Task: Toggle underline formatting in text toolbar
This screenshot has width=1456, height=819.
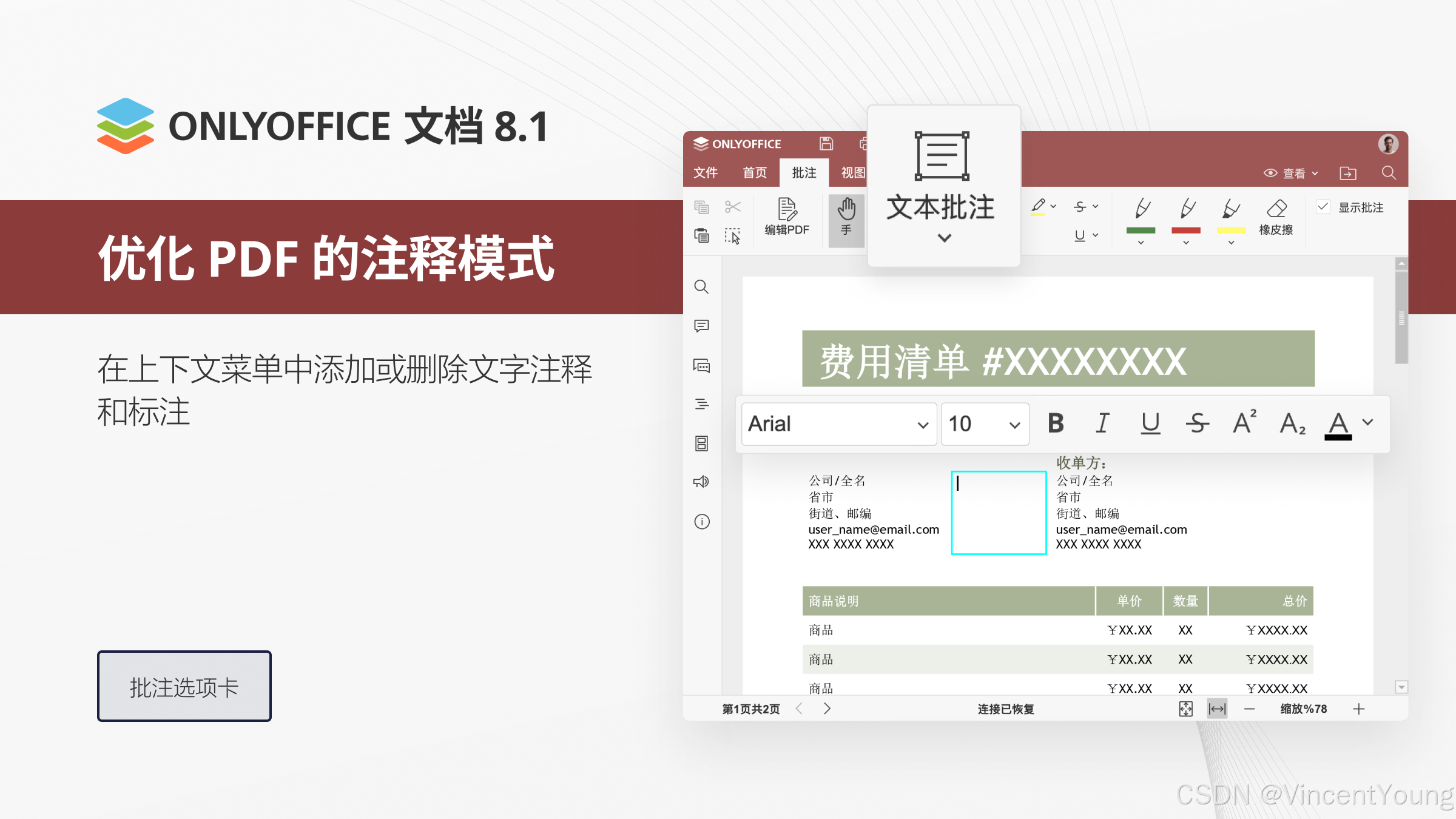Action: 1150,423
